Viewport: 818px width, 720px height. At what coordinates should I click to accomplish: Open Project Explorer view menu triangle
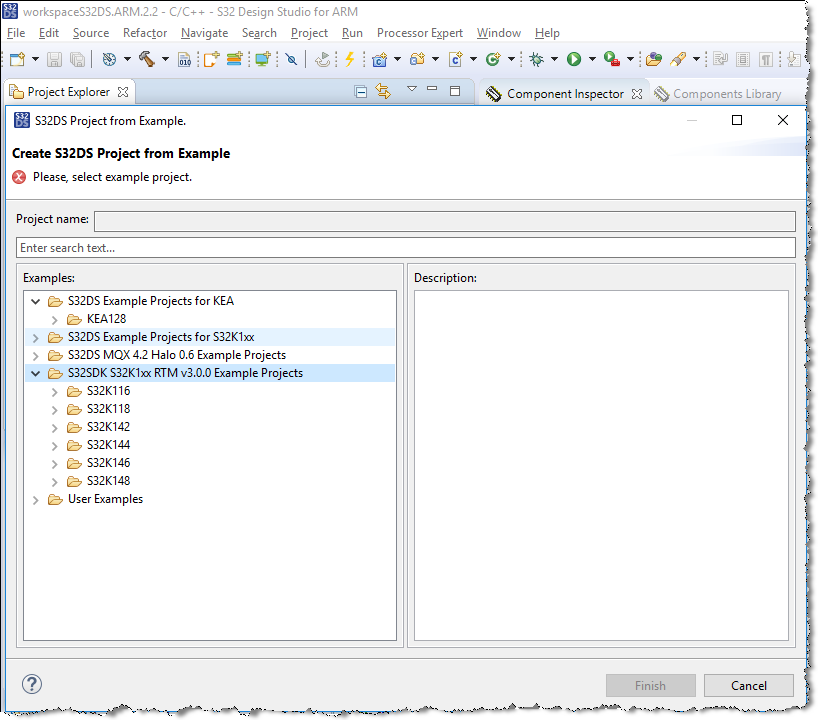coord(412,89)
